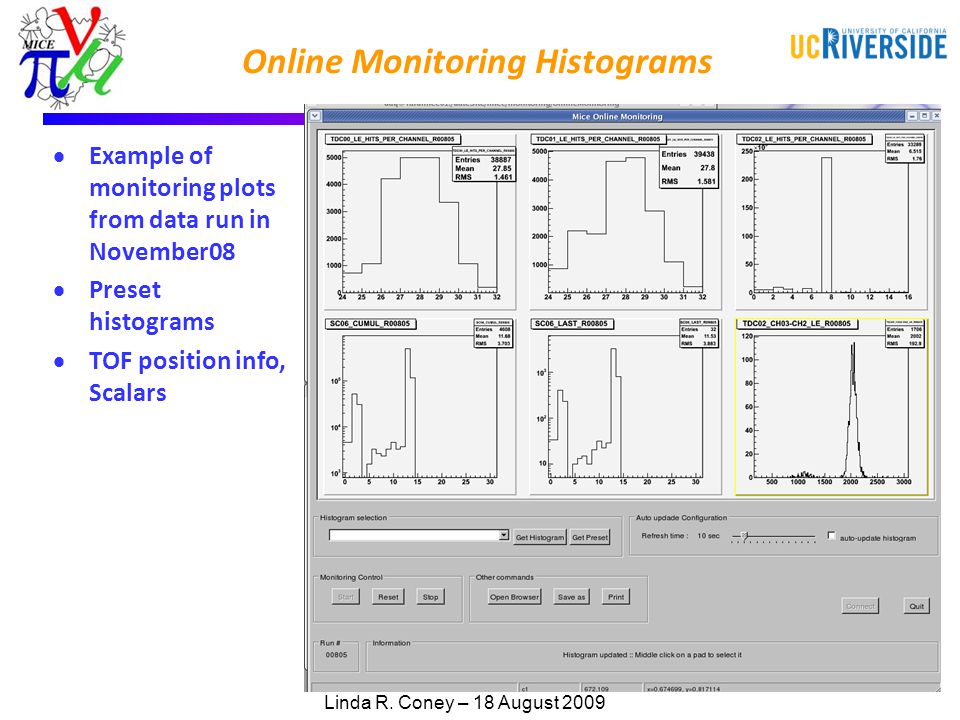Click the Refresh time 10 sec value
Viewport: 960px width, 720px height.
tap(708, 536)
